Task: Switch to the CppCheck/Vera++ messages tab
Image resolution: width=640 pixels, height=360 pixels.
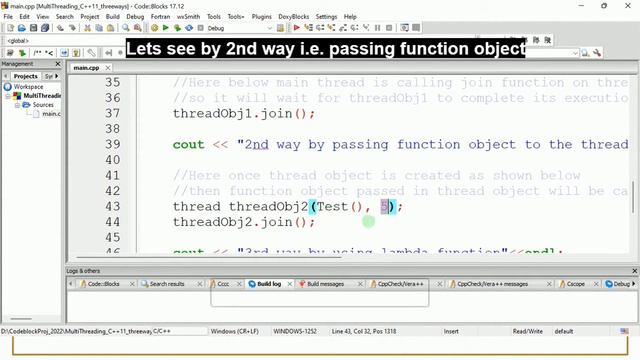Action: coord(492,284)
